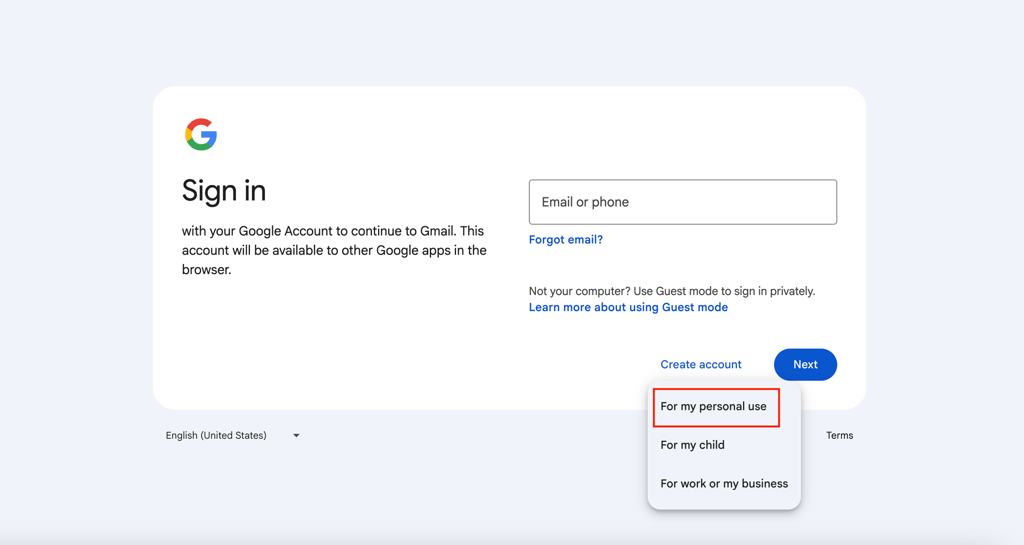The height and width of the screenshot is (545, 1024).
Task: Click the Google logo
Action: [201, 134]
